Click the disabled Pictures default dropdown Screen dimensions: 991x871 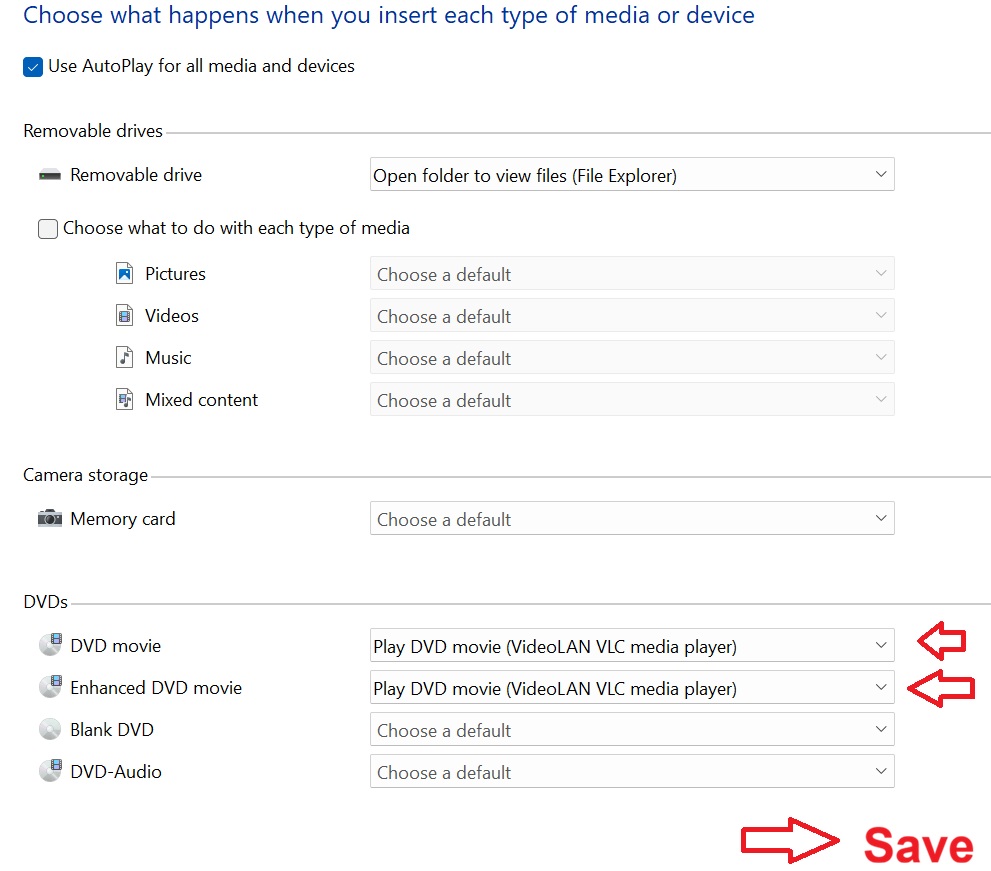coord(632,273)
